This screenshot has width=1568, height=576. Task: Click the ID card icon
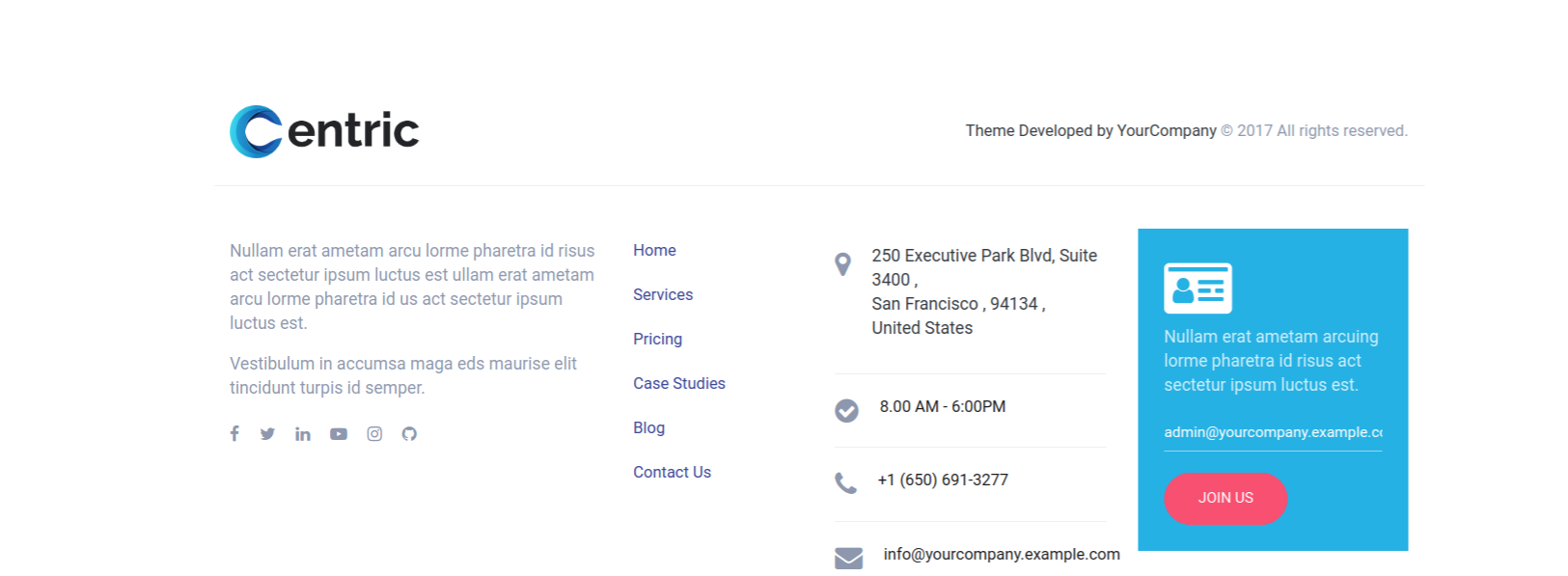tap(1197, 288)
